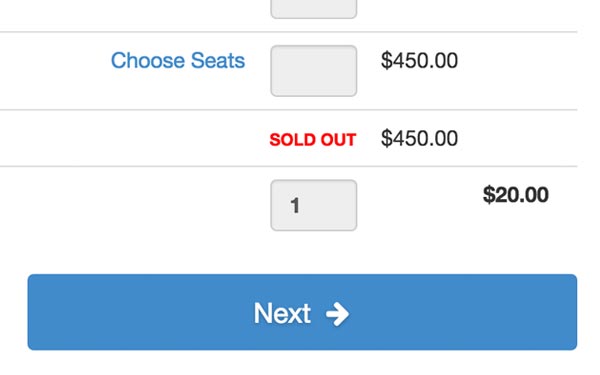This screenshot has height=375, width=600.
Task: Click the Next button
Action: click(x=302, y=312)
